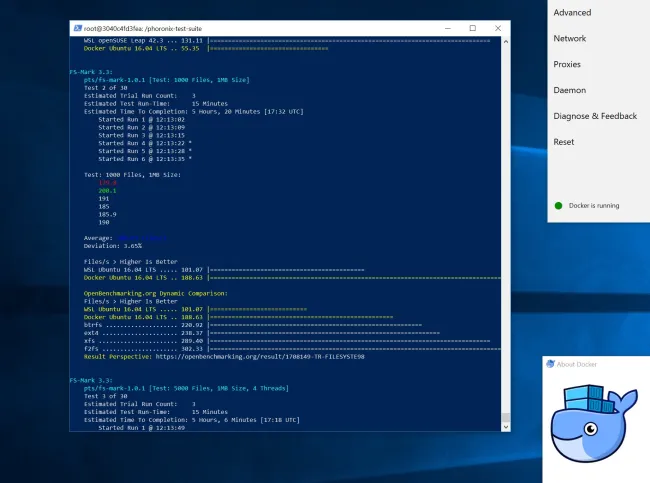The height and width of the screenshot is (483, 650).
Task: Maximize the phoronix-test-suite terminal window
Action: point(473,28)
